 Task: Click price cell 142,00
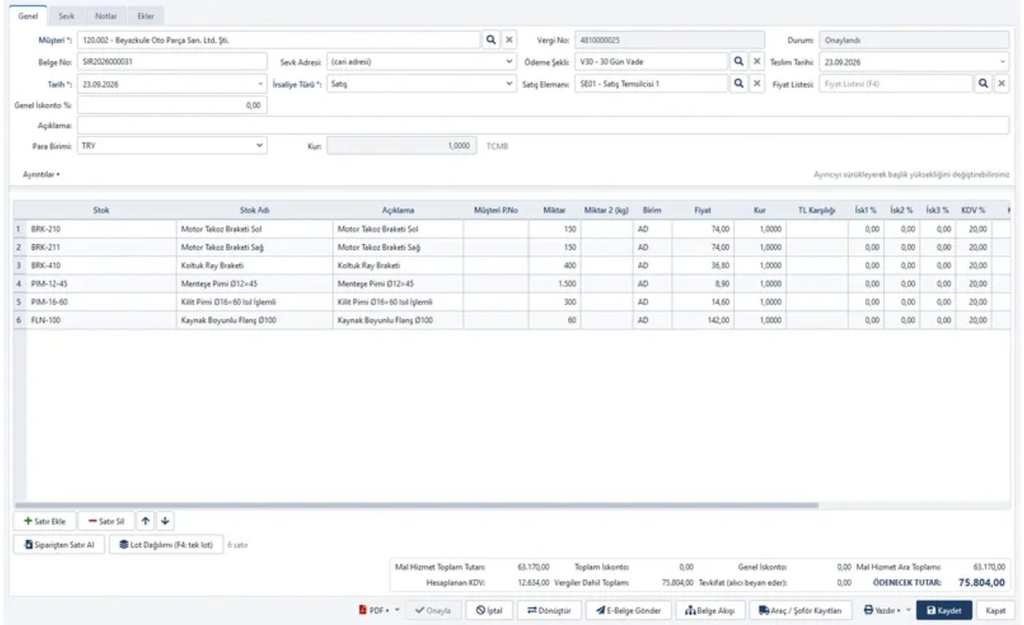[x=703, y=321]
